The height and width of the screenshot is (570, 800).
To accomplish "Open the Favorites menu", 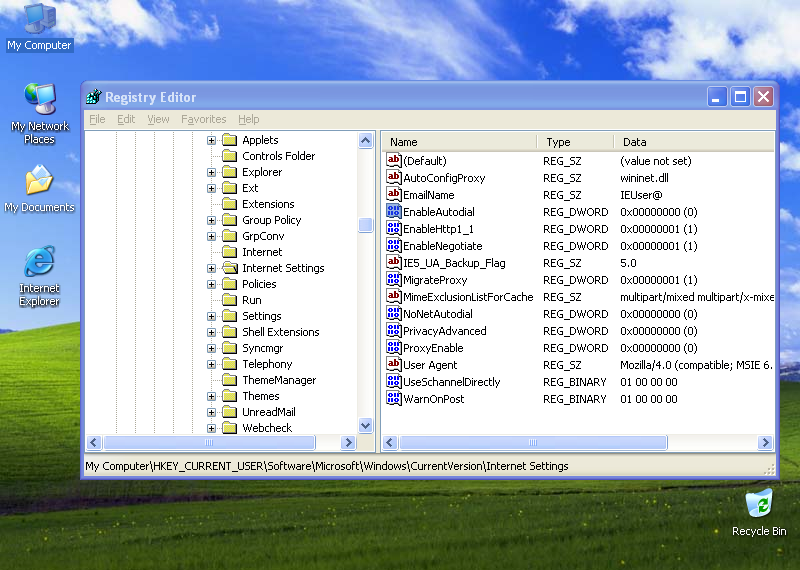I will tap(203, 119).
